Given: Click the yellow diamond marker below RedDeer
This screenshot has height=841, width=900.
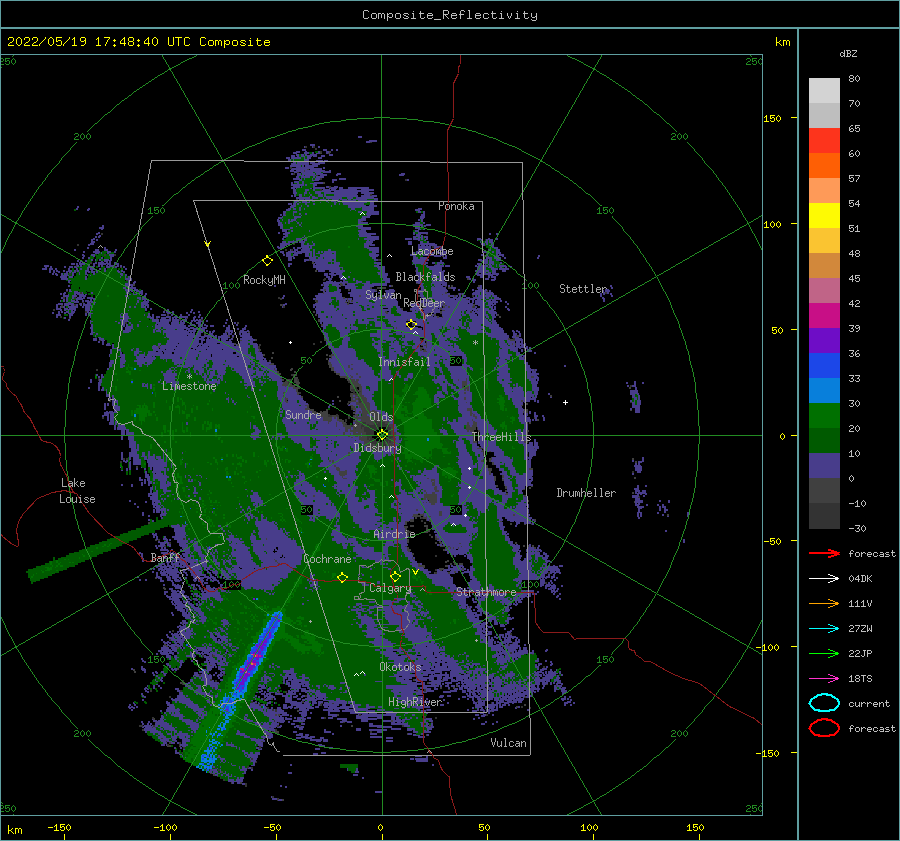Looking at the screenshot, I should 411,324.
